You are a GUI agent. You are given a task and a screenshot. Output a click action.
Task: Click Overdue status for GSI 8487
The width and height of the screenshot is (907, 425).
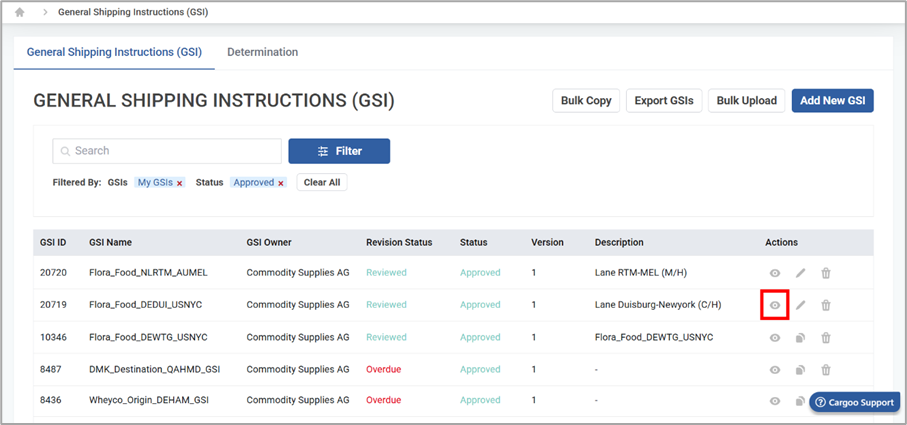384,369
